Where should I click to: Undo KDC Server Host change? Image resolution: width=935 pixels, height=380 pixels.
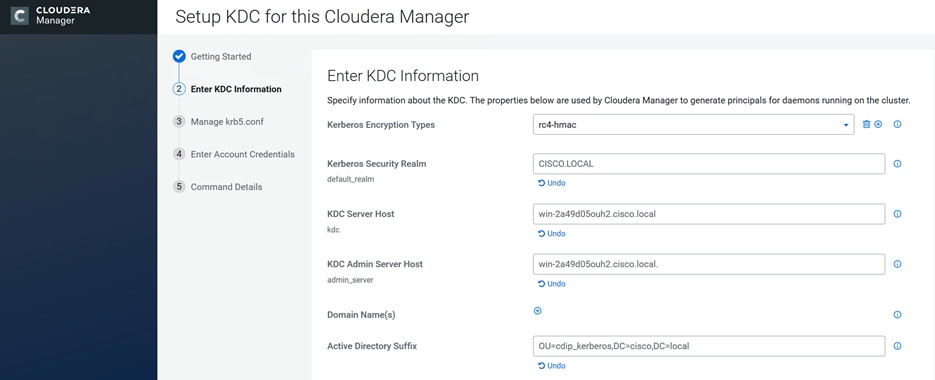coord(552,233)
